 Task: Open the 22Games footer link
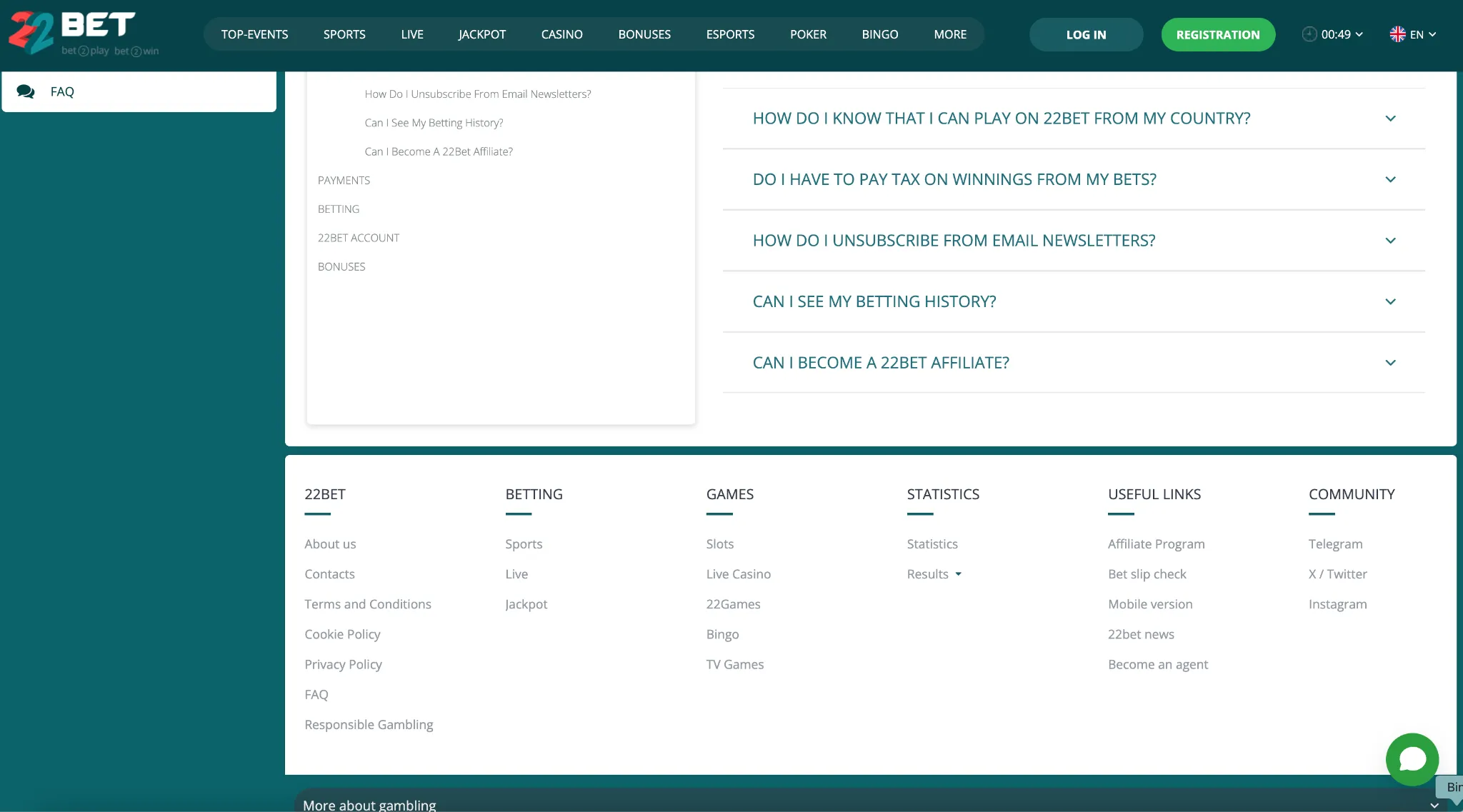click(x=733, y=604)
